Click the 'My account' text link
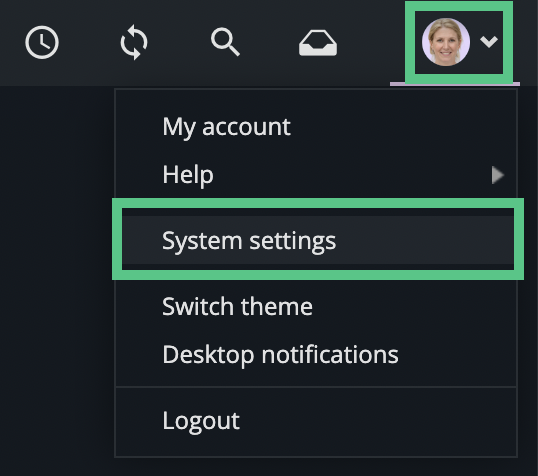This screenshot has width=538, height=476. (226, 127)
